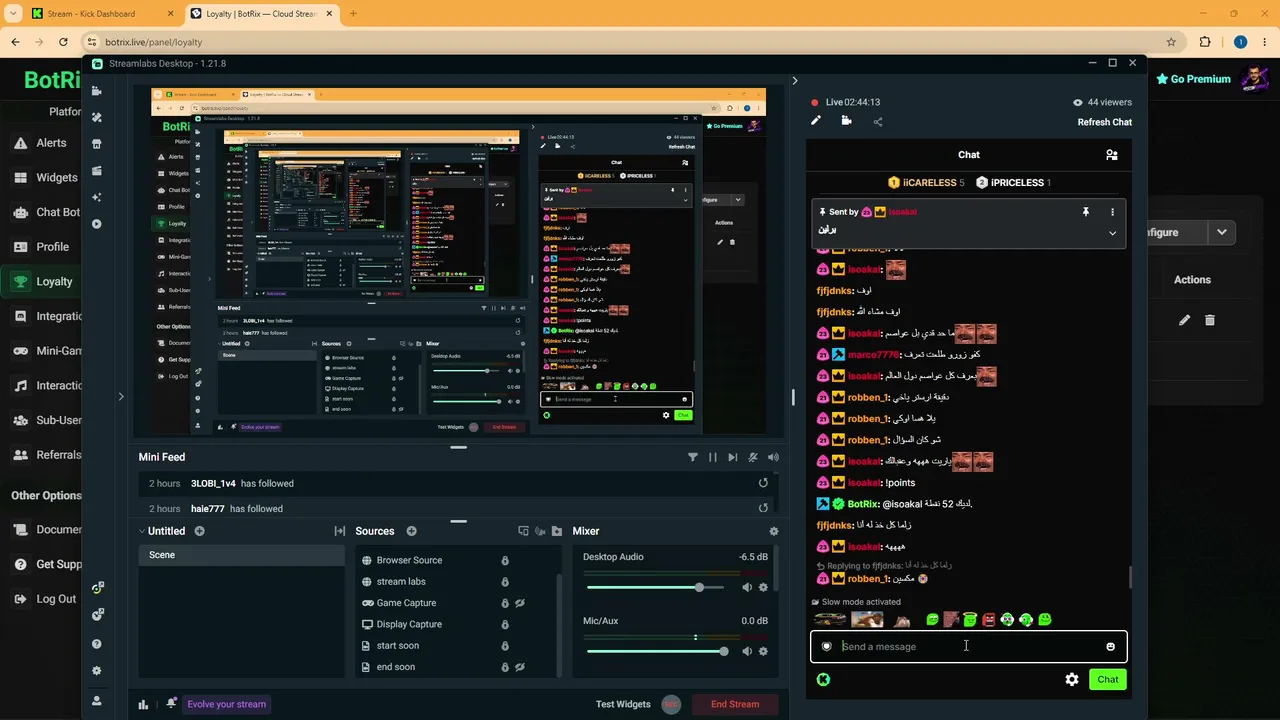Select the Game Capture source row

[x=456, y=603]
